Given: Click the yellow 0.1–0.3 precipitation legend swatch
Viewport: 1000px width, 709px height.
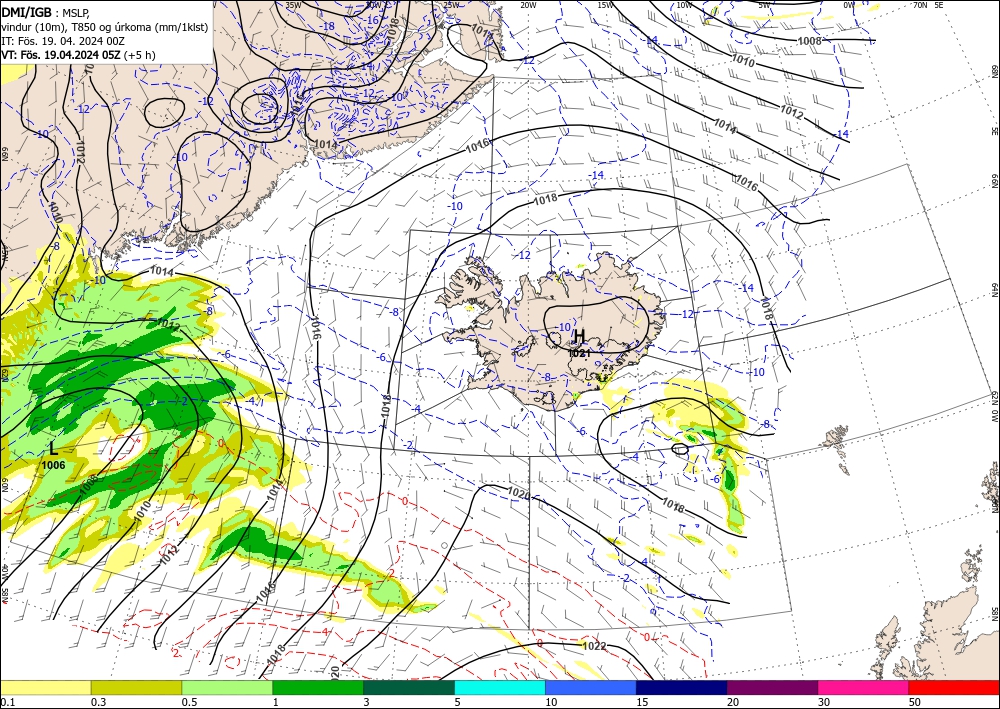Looking at the screenshot, I should [x=45, y=687].
